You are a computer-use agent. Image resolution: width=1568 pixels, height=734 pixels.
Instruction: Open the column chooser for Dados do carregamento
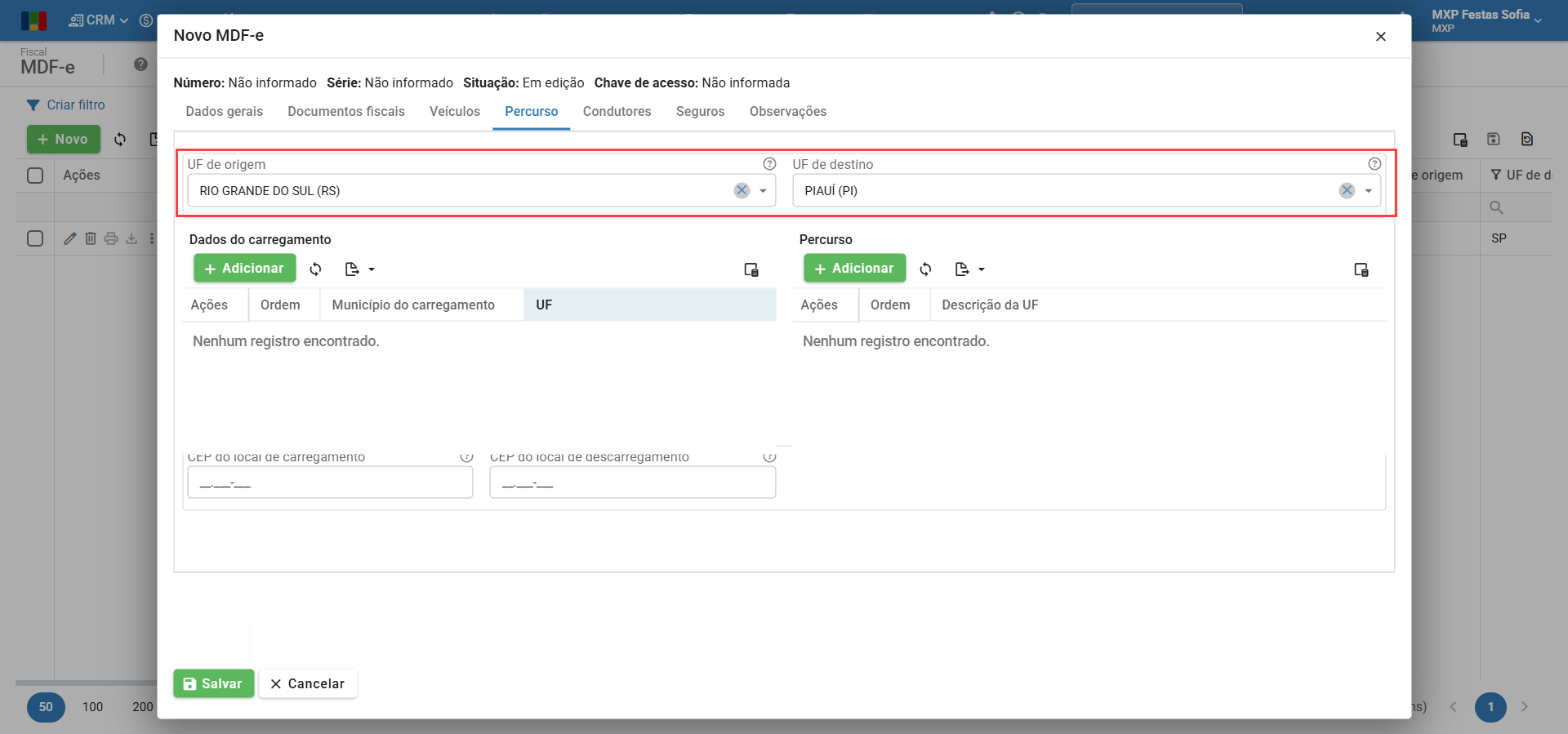751,269
